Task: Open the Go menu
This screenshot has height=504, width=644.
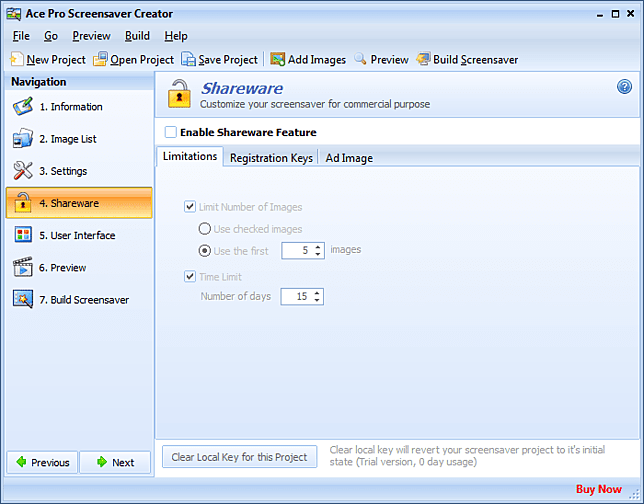Action: tap(51, 36)
